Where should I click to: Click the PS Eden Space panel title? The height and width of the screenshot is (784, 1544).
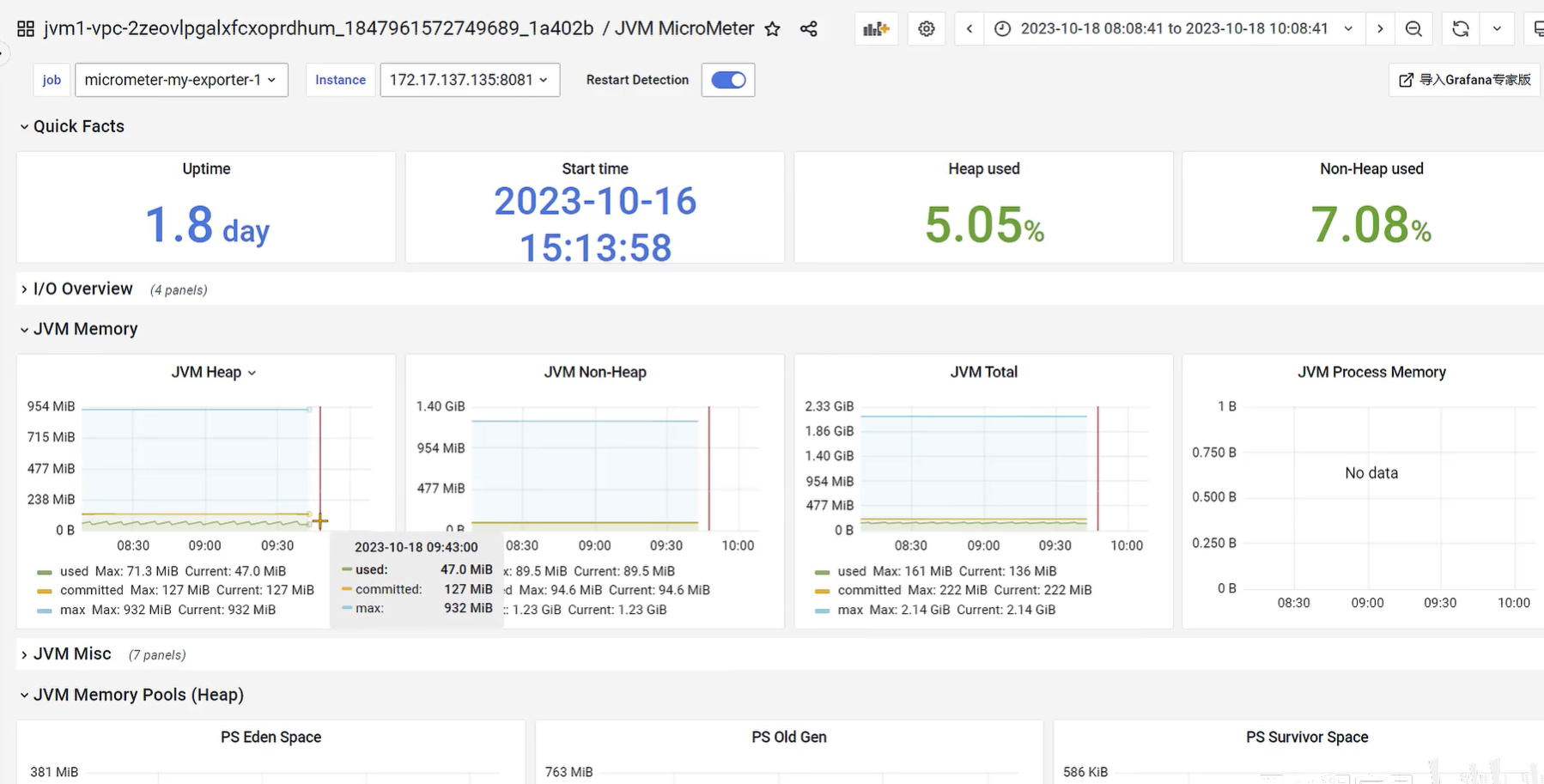[271, 737]
